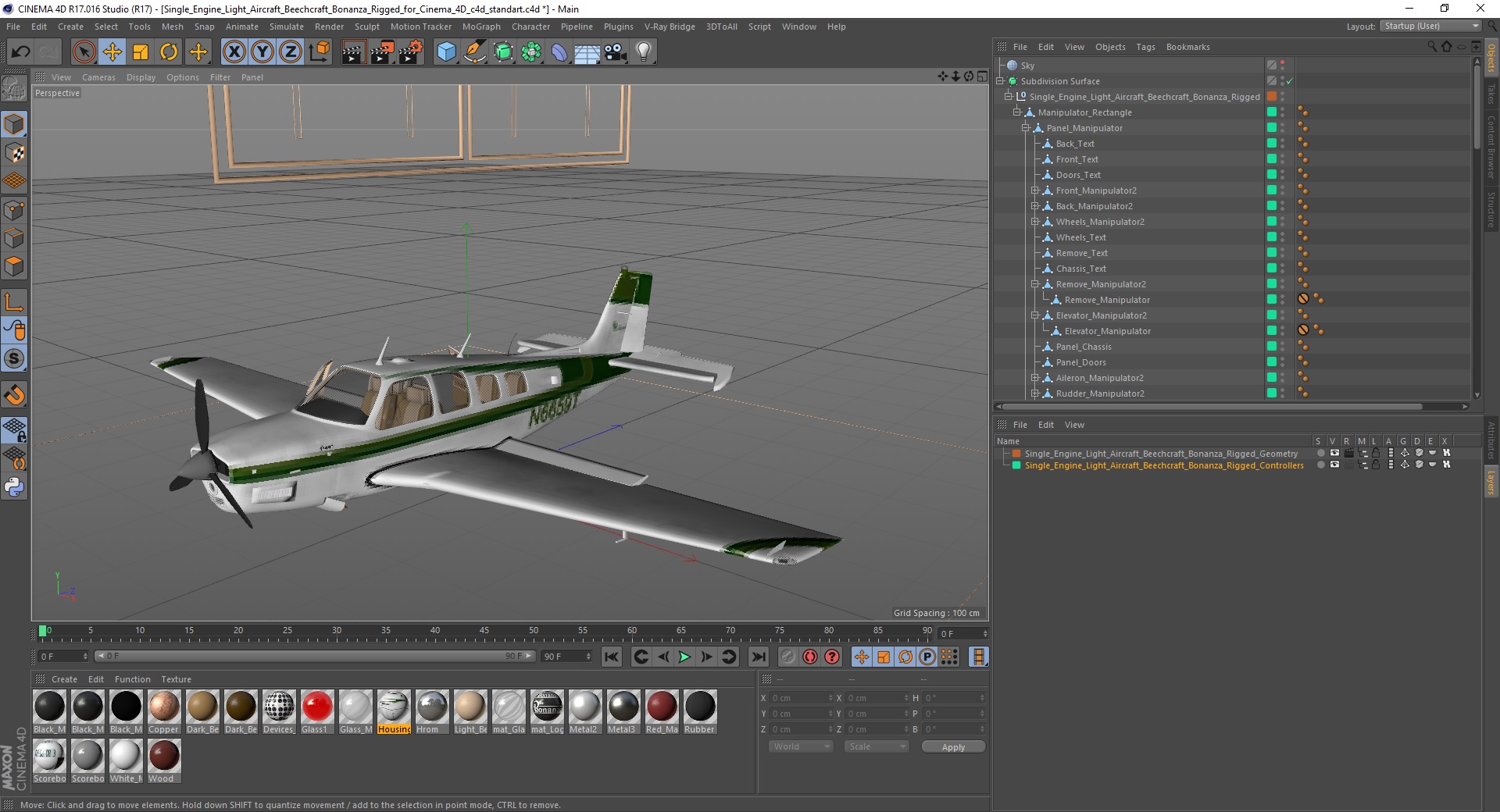Expand Aileron_Manipulator2 tree node

[x=1035, y=378]
